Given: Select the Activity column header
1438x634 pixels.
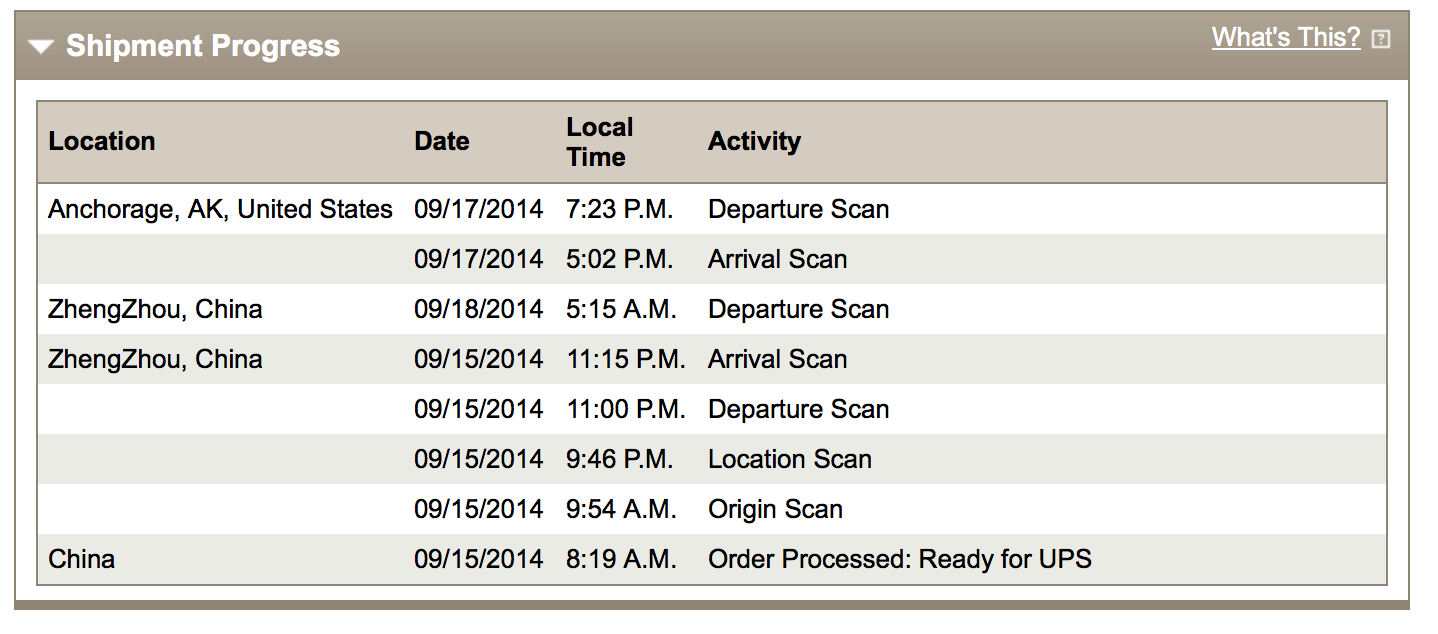Looking at the screenshot, I should click(754, 141).
